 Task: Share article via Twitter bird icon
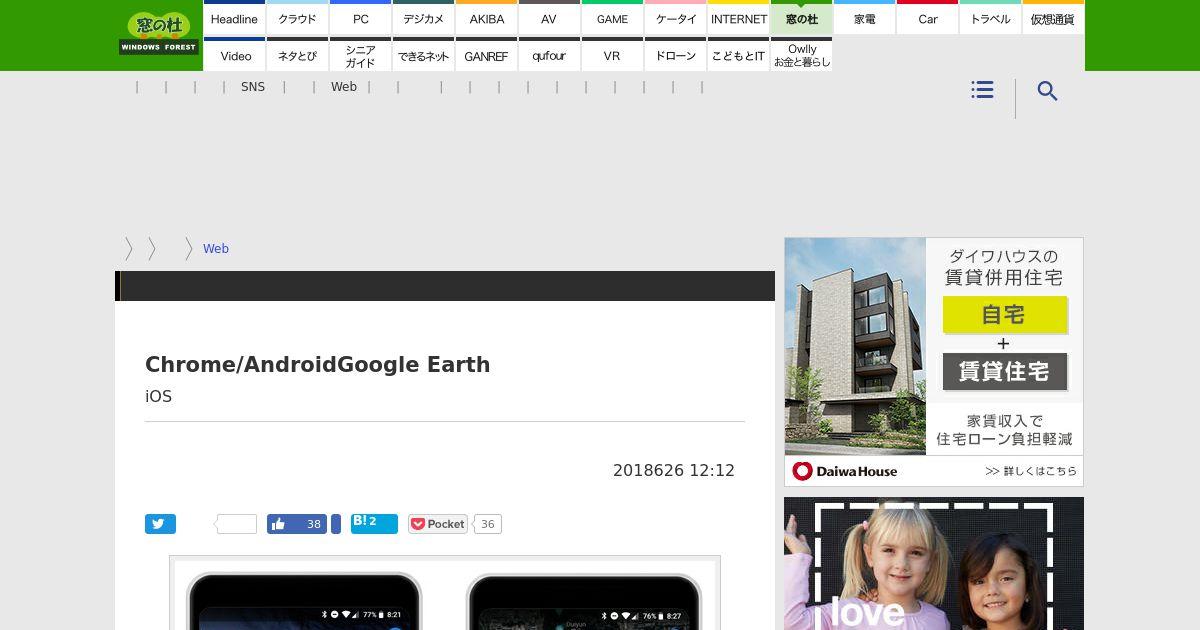coord(160,524)
